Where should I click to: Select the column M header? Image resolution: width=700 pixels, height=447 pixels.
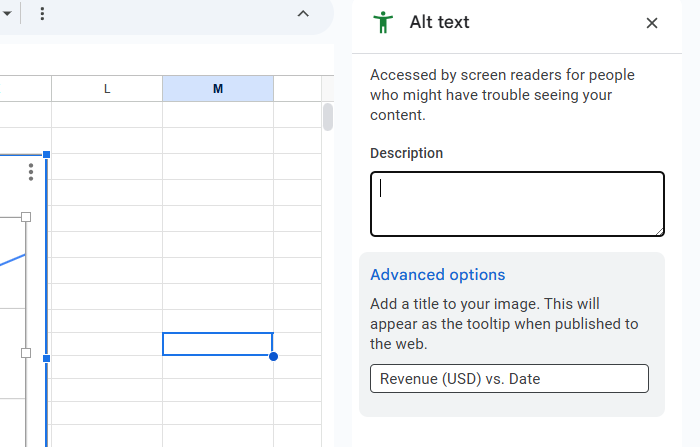pos(218,89)
